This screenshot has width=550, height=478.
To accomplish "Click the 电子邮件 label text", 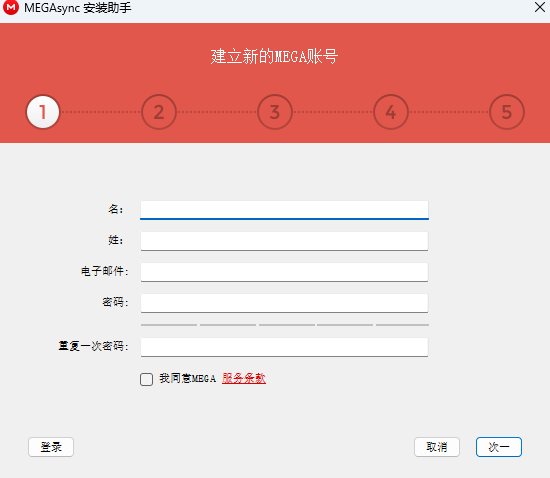I will coord(105,271).
